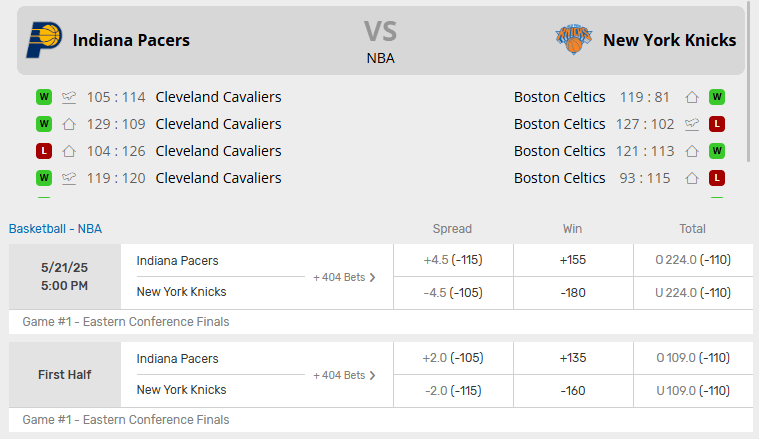Click the green W badge beside 121 : 113

717,151
